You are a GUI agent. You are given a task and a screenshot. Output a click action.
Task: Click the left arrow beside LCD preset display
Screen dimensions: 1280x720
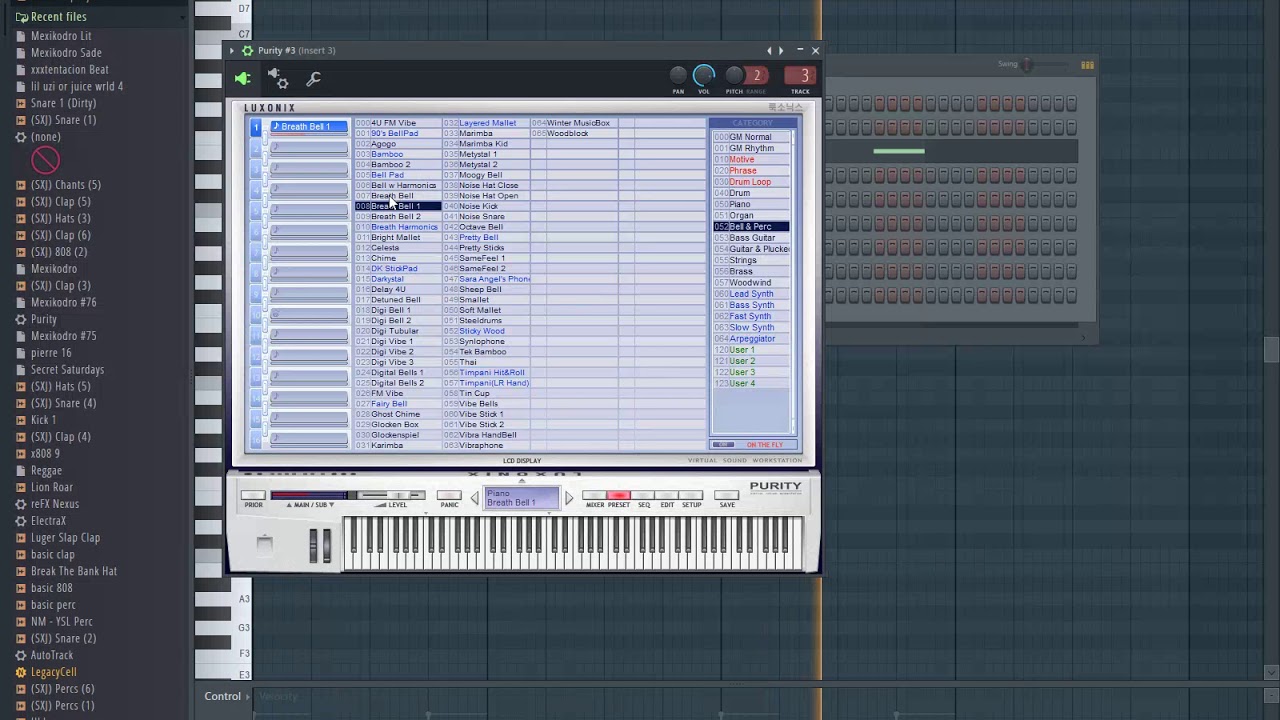tap(474, 498)
